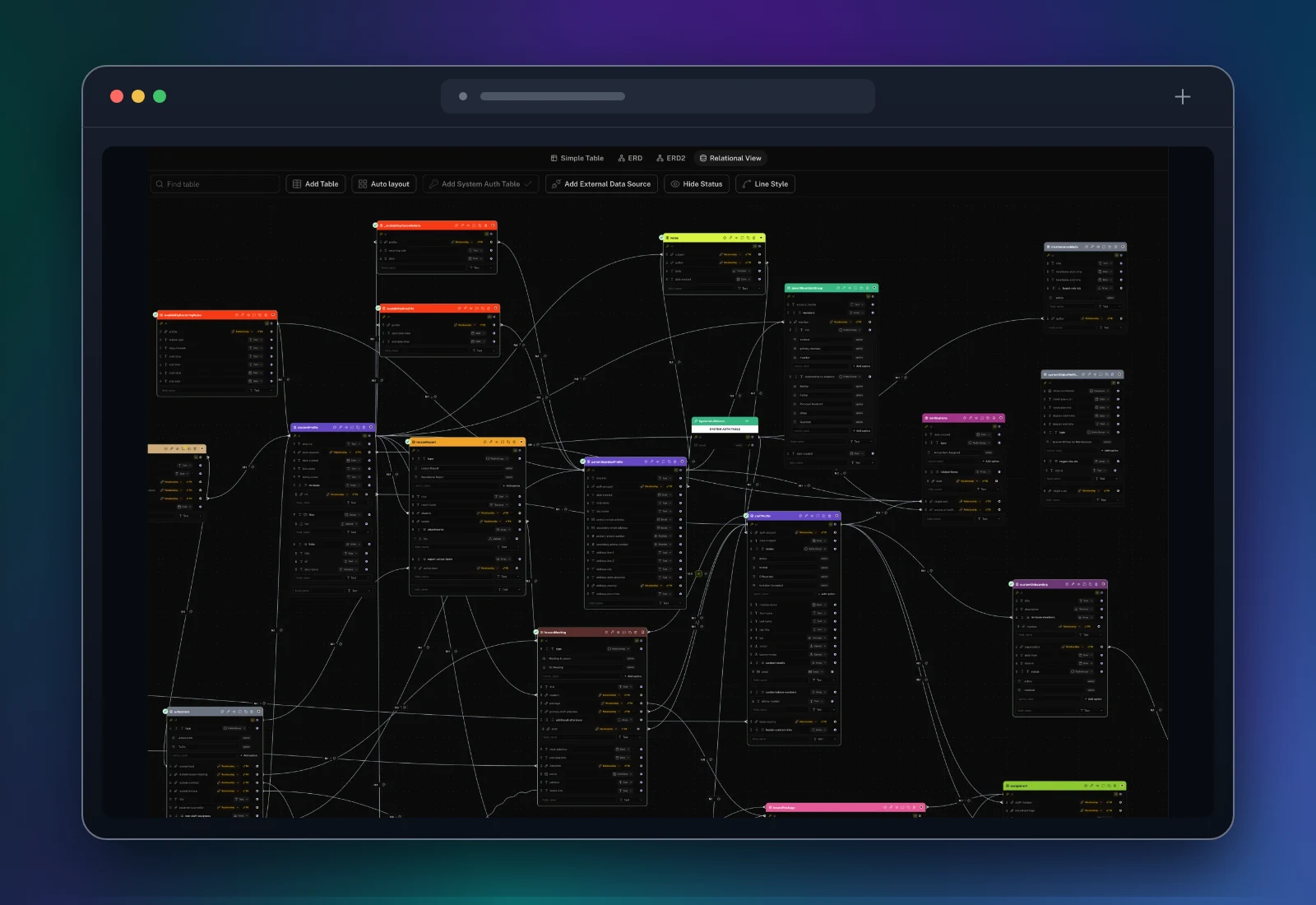Viewport: 1316px width, 905px height.
Task: Toggle the eye icon in staffProfile header
Action: click(x=812, y=516)
